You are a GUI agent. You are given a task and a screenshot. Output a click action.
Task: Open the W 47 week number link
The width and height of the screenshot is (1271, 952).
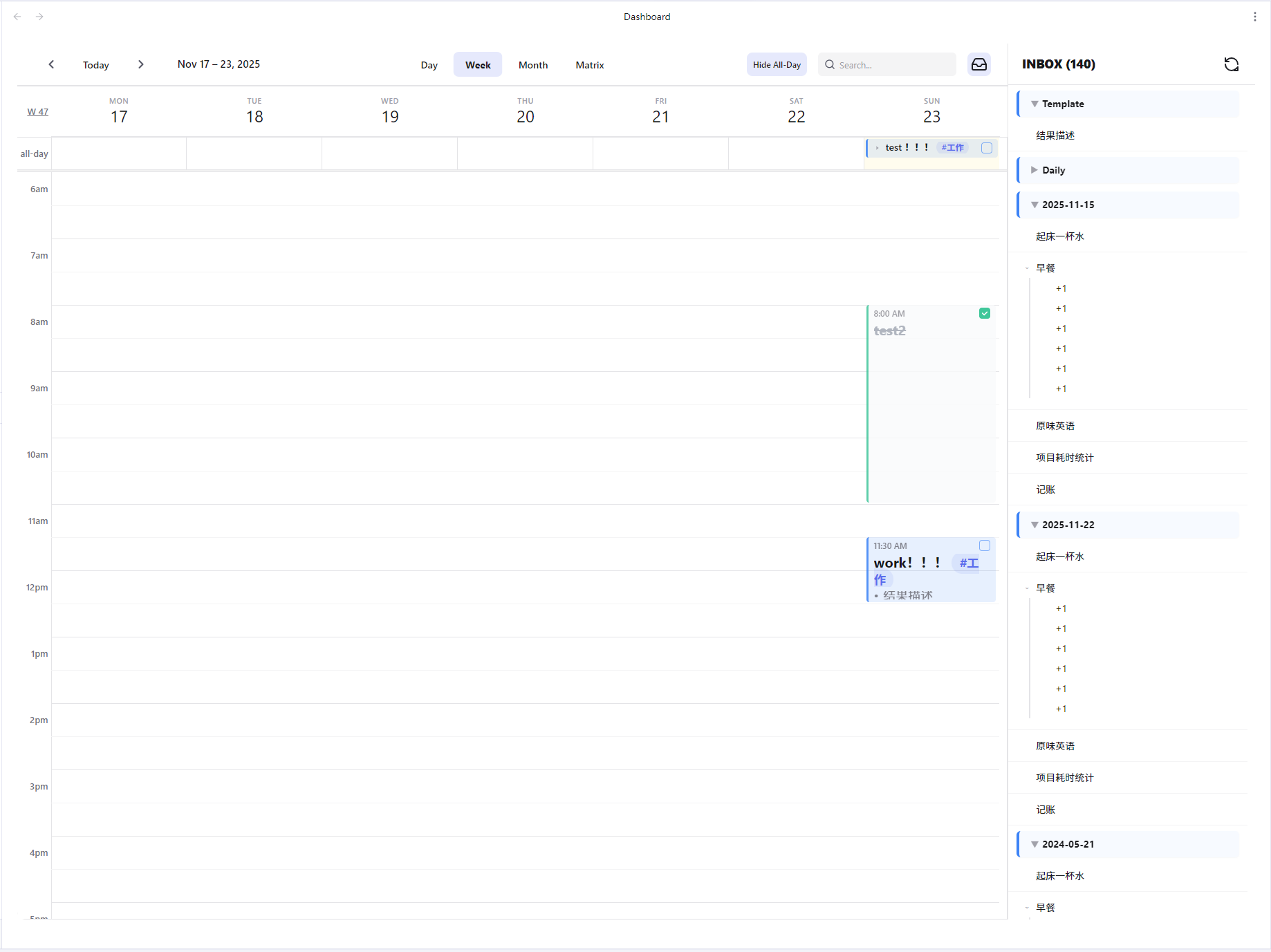coord(37,111)
